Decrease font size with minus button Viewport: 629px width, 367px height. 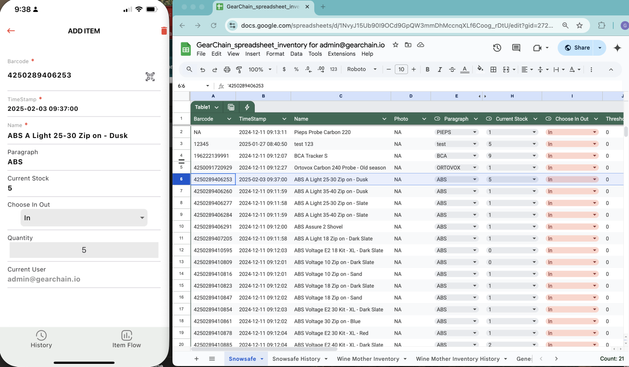point(388,69)
